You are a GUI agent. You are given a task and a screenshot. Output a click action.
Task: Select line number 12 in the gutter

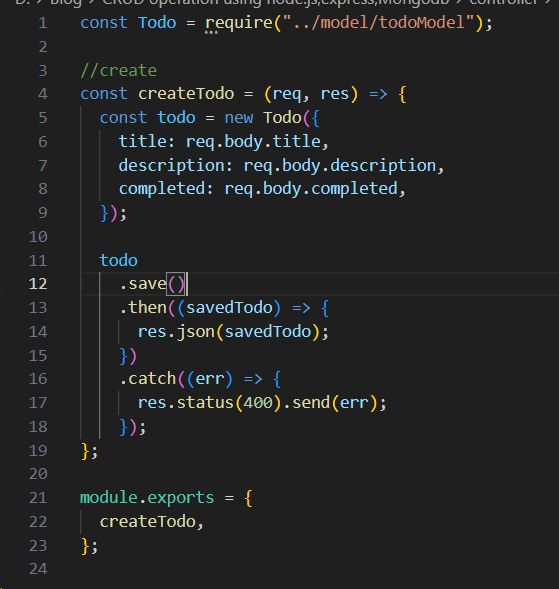[38, 284]
